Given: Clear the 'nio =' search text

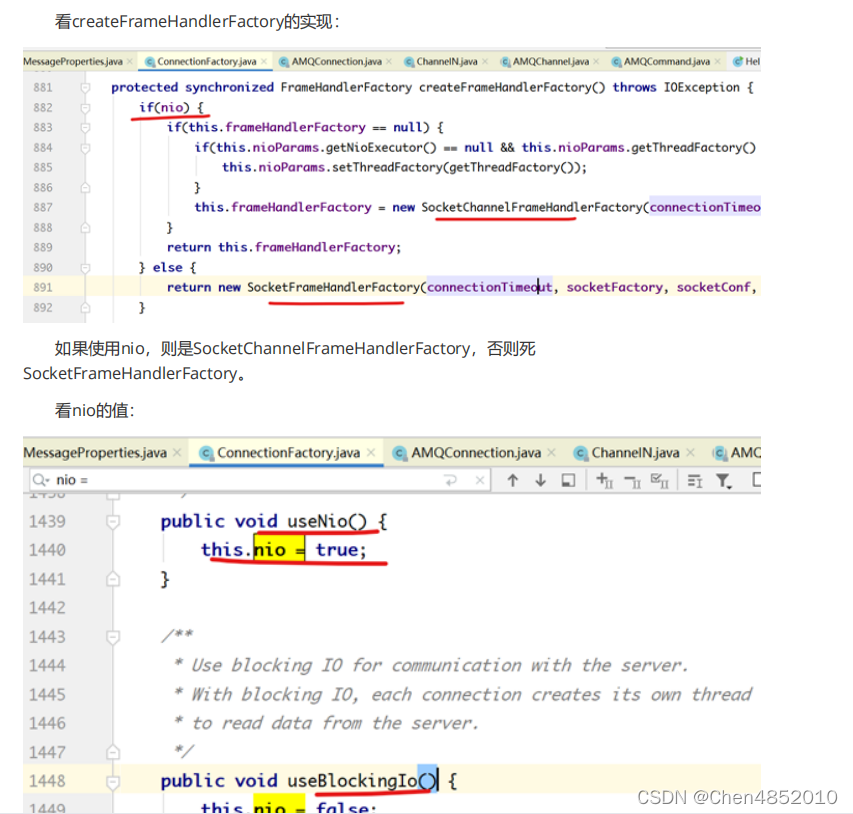Looking at the screenshot, I should 479,480.
